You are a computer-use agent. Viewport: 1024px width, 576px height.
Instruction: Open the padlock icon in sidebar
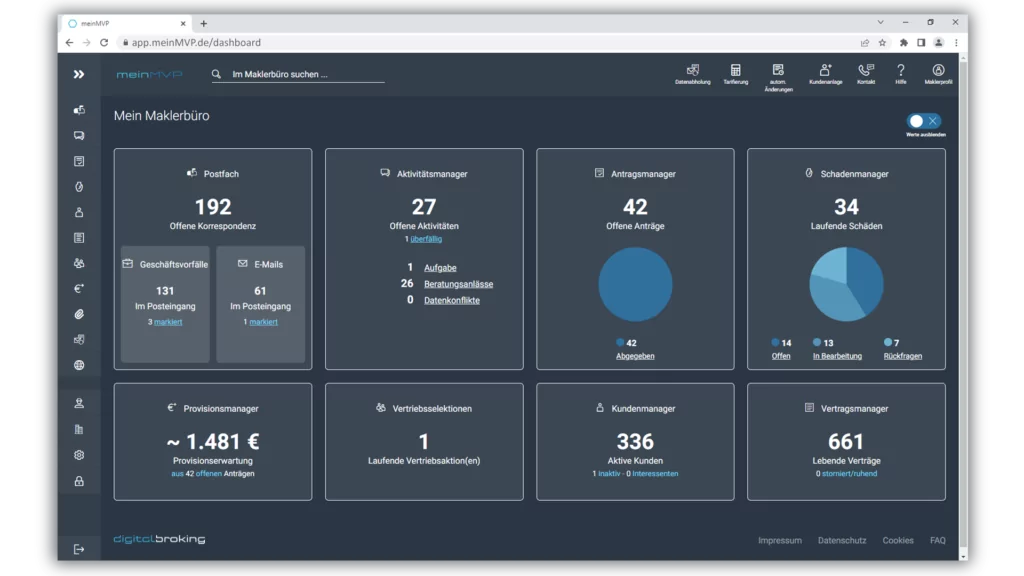pos(79,481)
